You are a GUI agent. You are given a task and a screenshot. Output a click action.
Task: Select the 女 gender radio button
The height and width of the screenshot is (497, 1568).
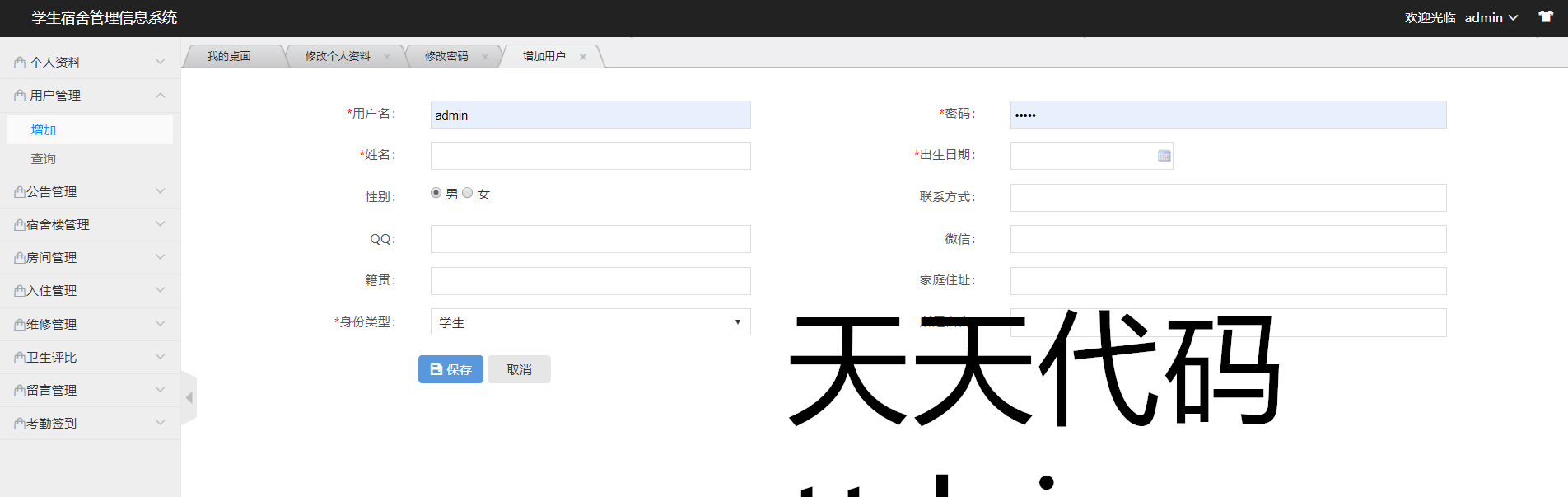[x=468, y=193]
